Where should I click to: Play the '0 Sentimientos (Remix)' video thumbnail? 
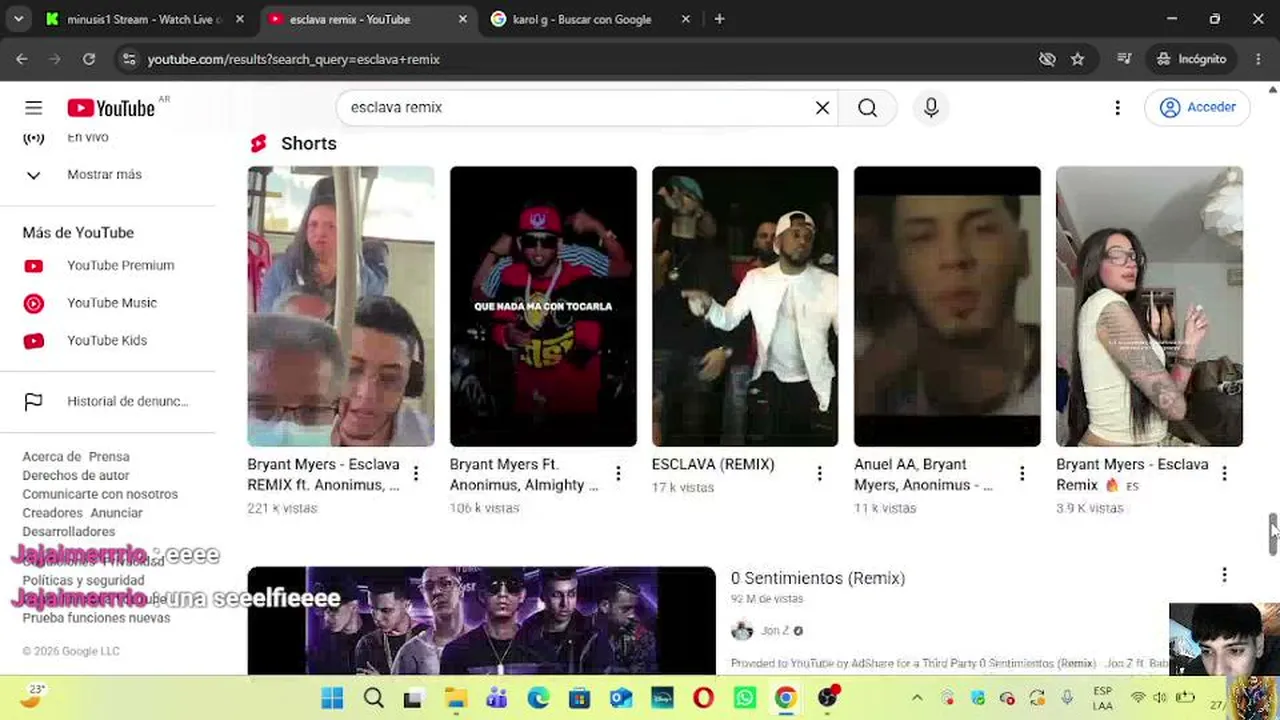click(481, 621)
